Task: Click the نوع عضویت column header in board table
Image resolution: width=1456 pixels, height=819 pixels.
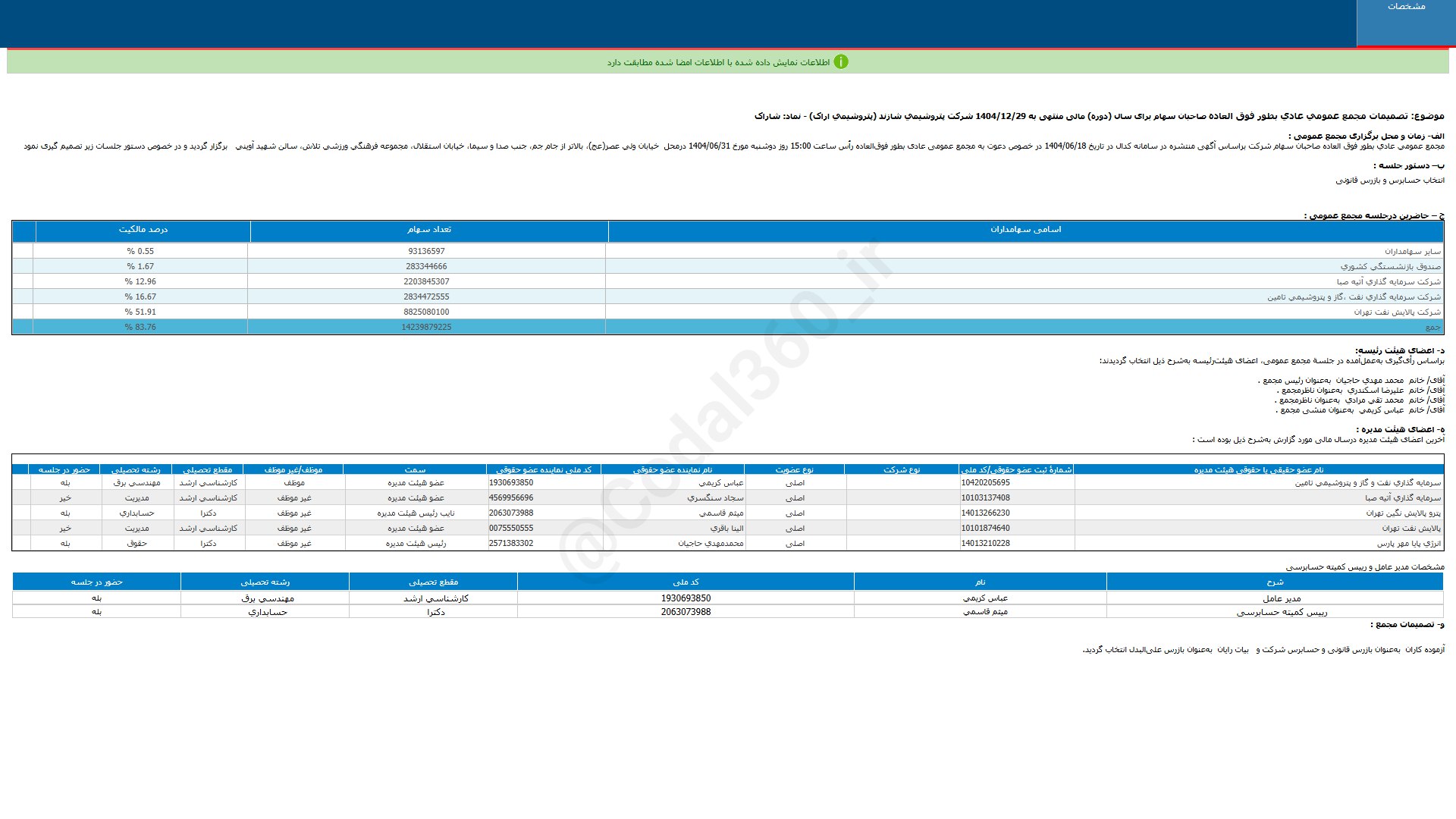Action: (x=794, y=470)
